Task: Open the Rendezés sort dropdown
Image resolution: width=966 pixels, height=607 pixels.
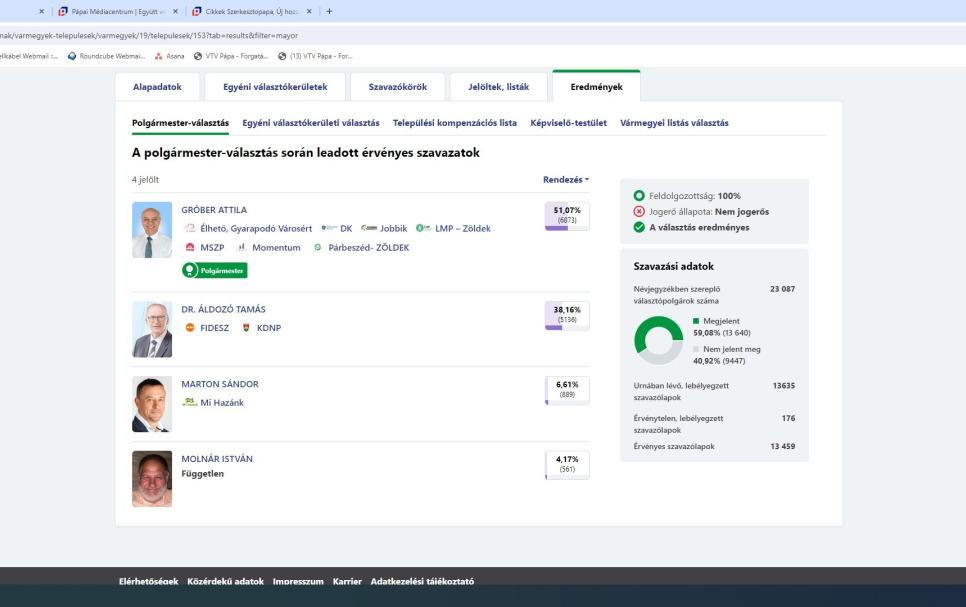Action: point(565,179)
